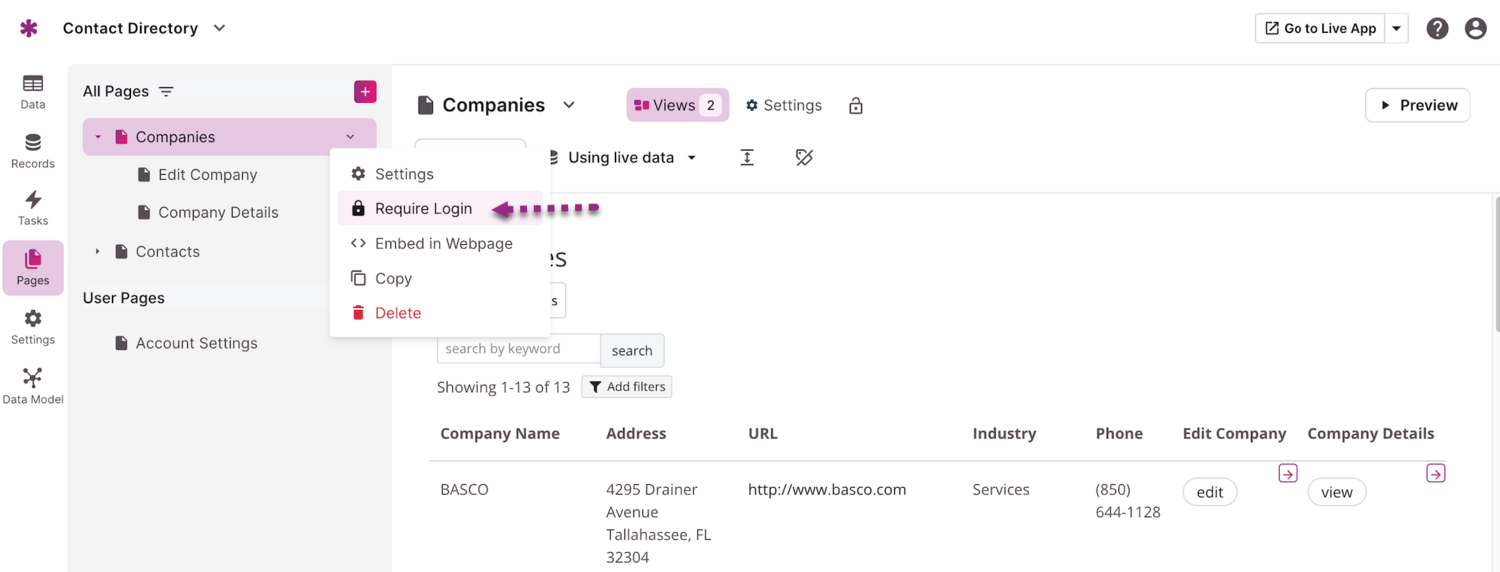Select Require Login from context menu
This screenshot has height=572, width=1500.
coord(423,209)
